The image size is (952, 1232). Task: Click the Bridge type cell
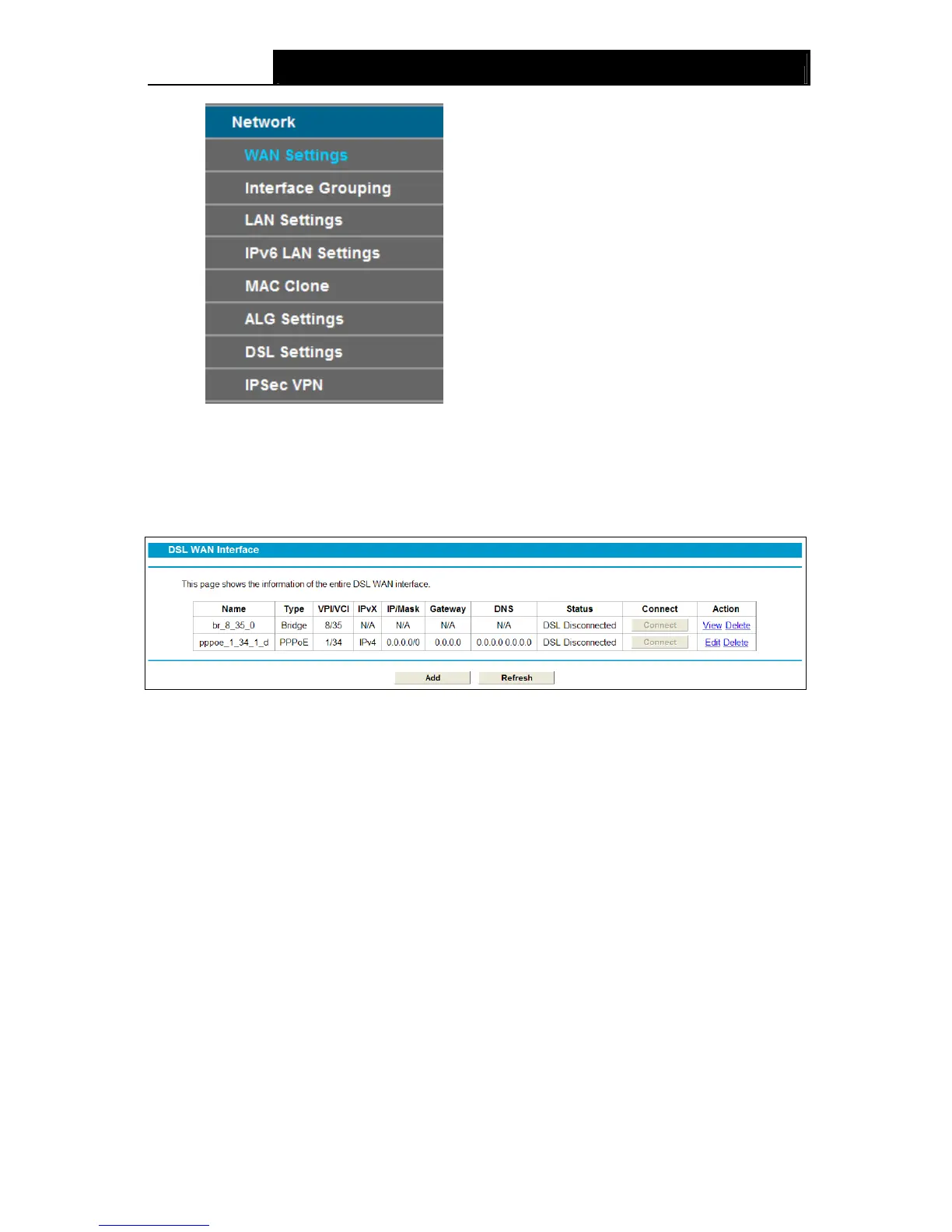coord(294,625)
